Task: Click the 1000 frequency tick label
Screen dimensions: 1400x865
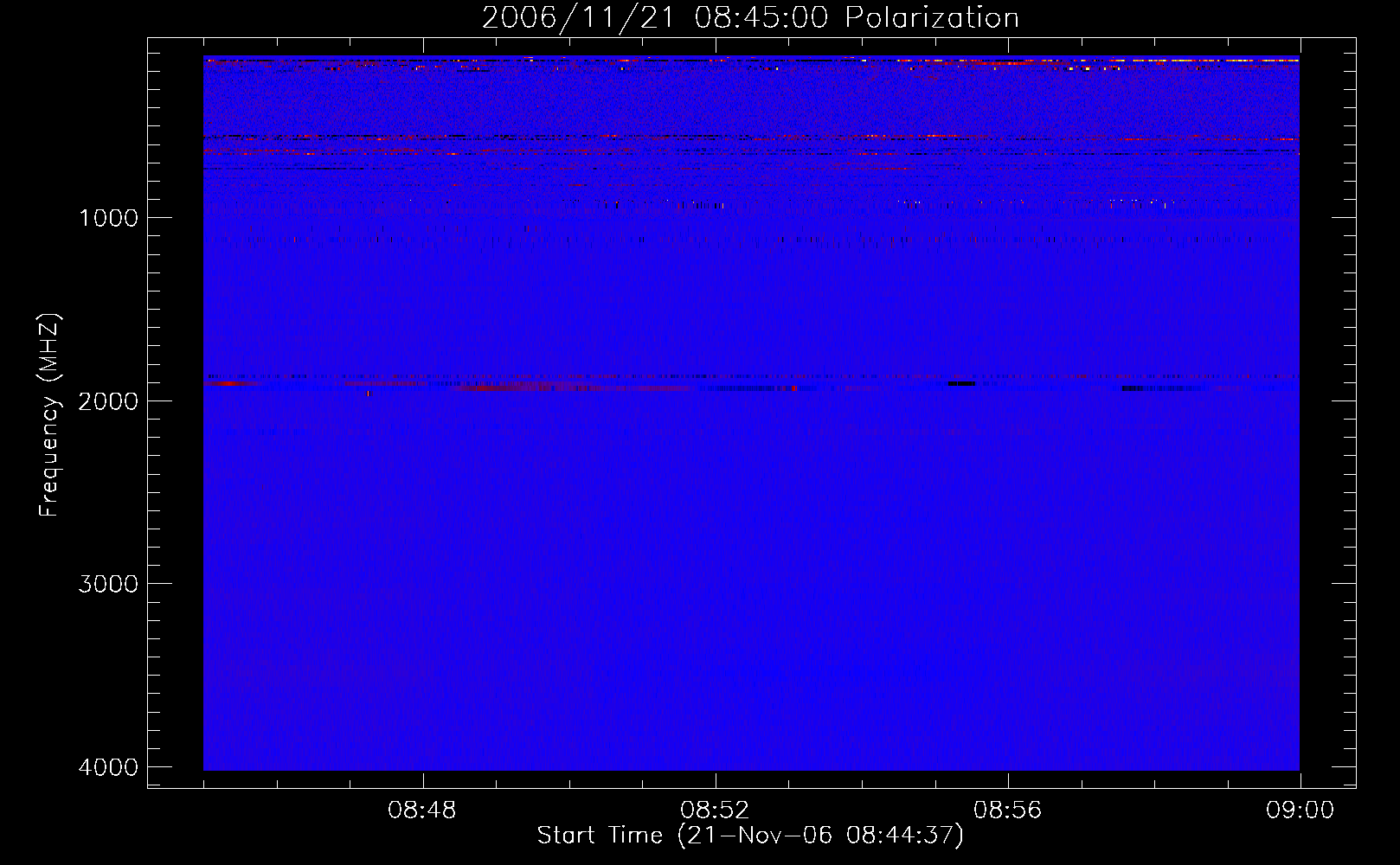Action: (x=108, y=218)
